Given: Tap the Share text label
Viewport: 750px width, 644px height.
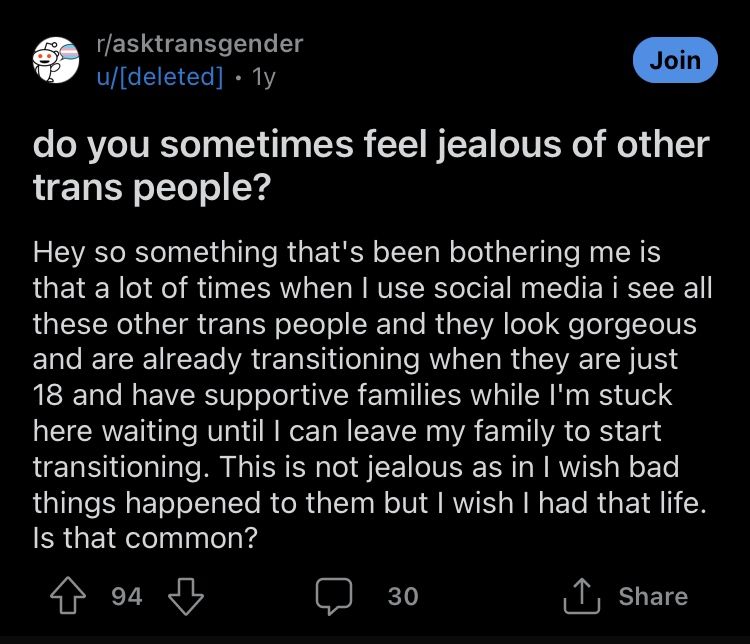Looking at the screenshot, I should [x=653, y=596].
